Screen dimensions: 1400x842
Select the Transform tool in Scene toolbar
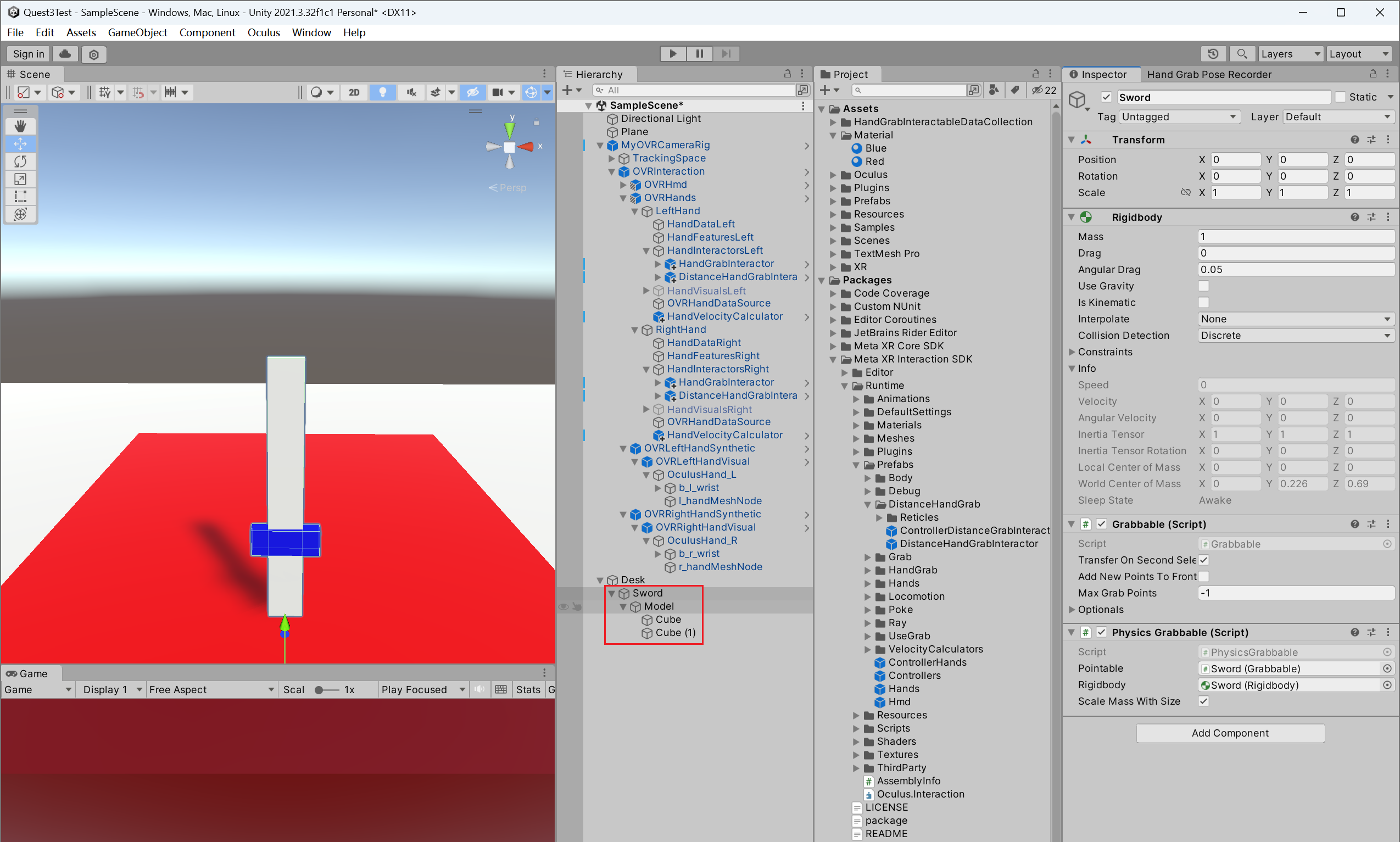tap(20, 214)
